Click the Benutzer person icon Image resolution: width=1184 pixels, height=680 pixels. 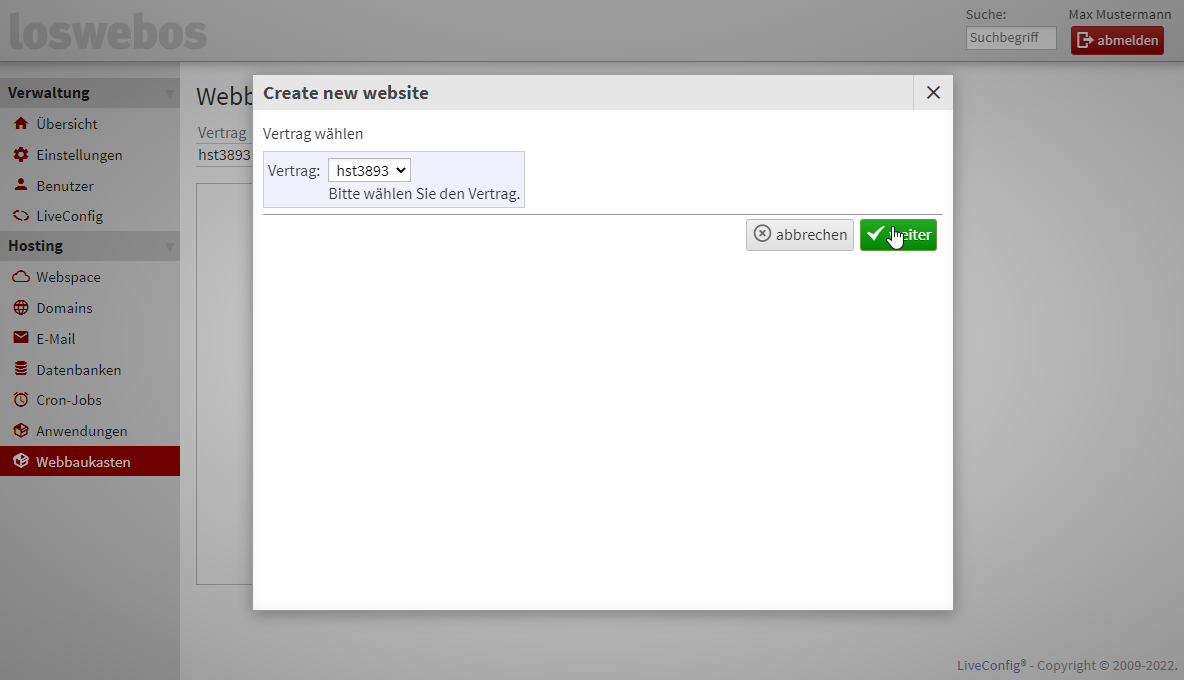pyautogui.click(x=20, y=185)
